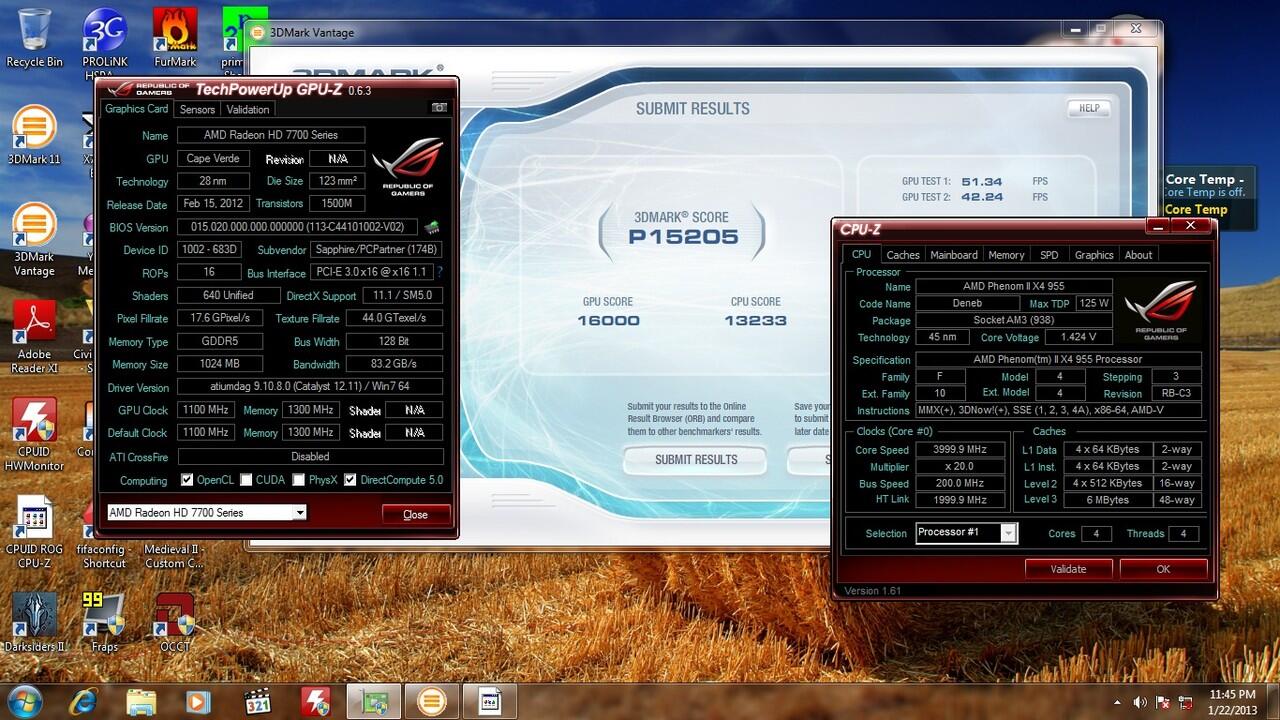Open the Windows Start menu
This screenshot has width=1280, height=720.
[x=24, y=700]
